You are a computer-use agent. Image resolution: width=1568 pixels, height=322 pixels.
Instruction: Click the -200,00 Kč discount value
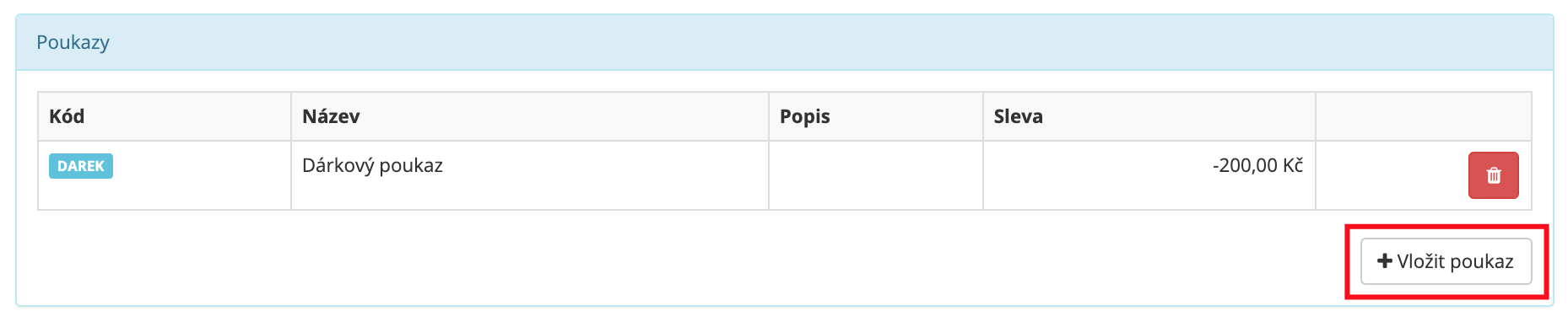1257,165
